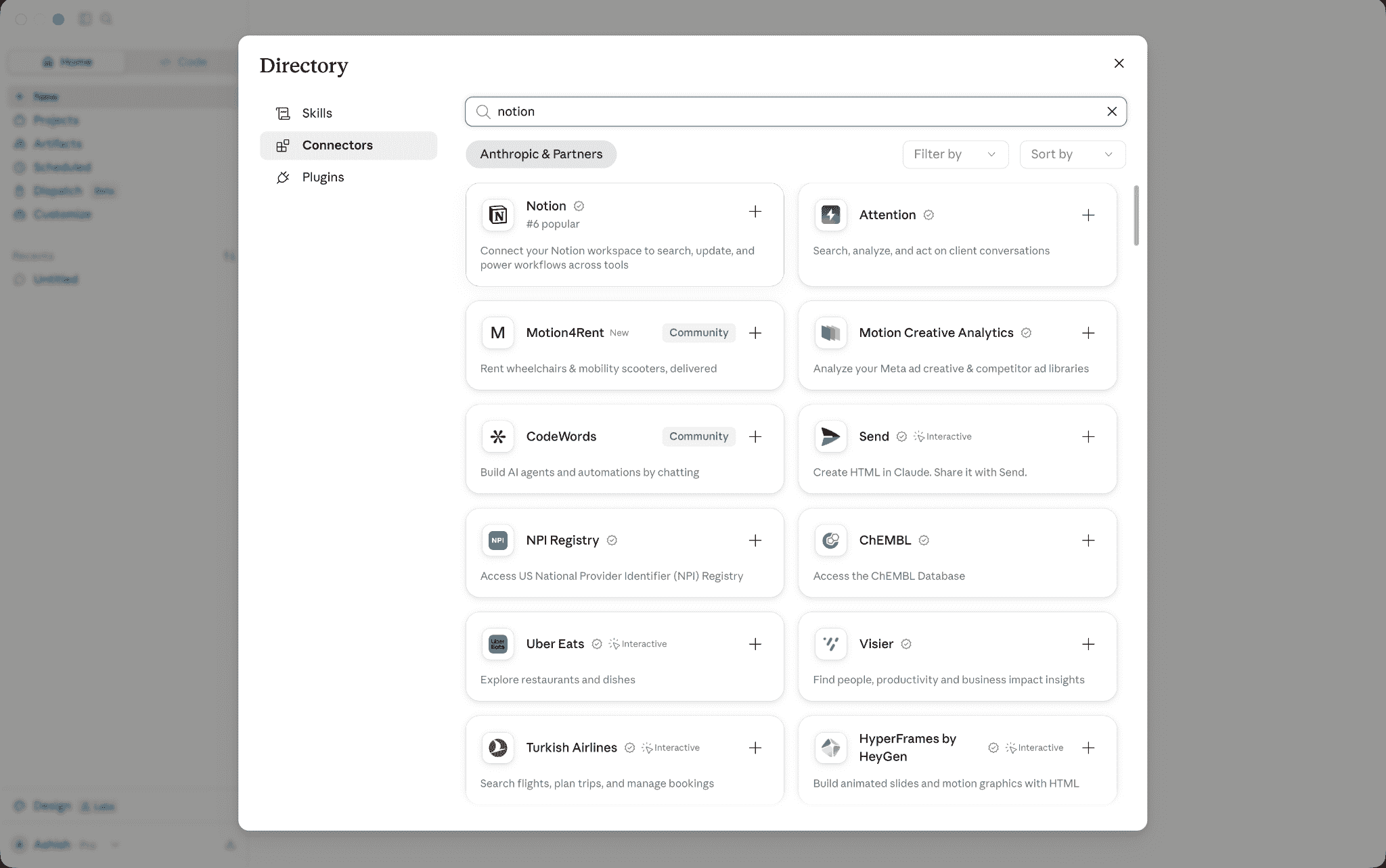This screenshot has width=1386, height=868.
Task: Add the Visier connector via plus icon
Action: pyautogui.click(x=1088, y=644)
